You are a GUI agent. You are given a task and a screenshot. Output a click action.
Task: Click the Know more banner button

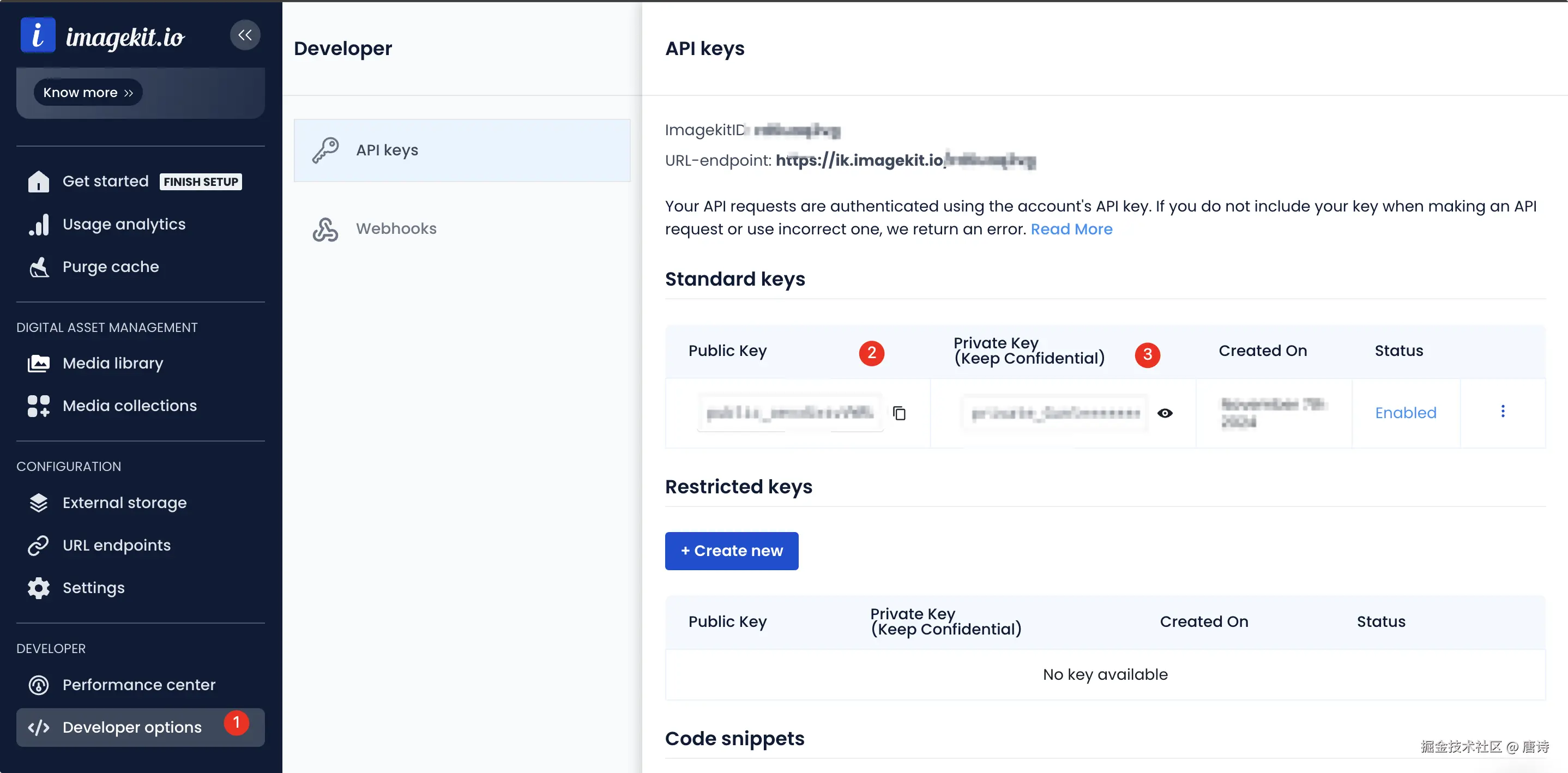pyautogui.click(x=88, y=93)
